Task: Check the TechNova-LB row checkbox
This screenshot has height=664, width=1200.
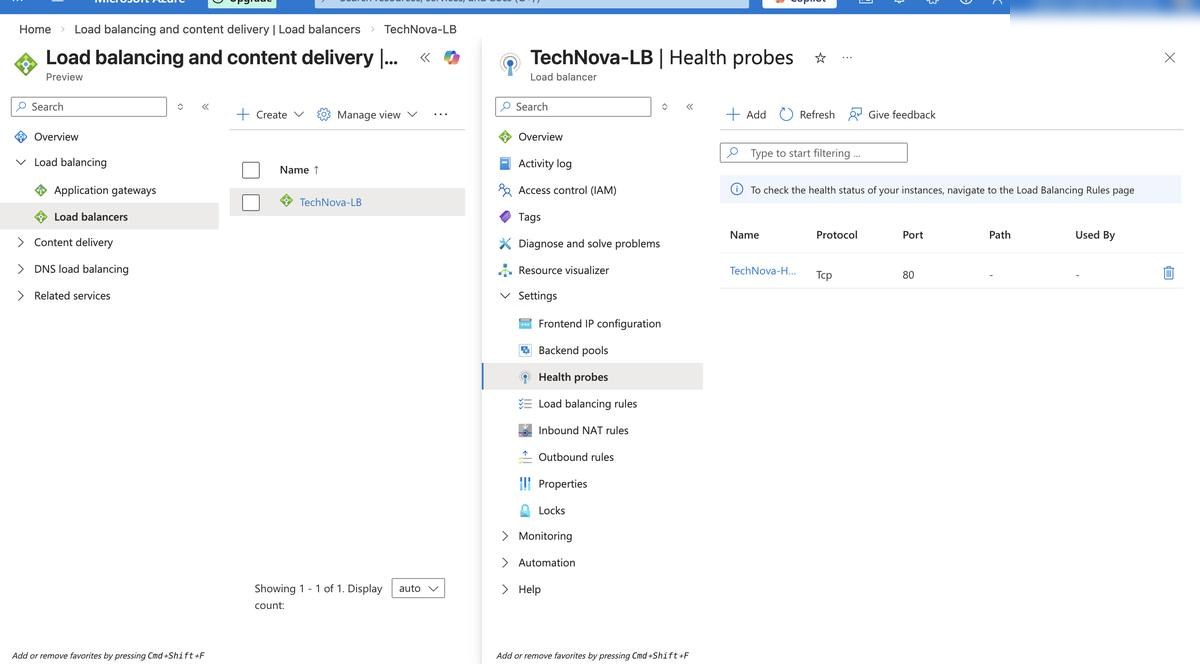Action: (251, 203)
